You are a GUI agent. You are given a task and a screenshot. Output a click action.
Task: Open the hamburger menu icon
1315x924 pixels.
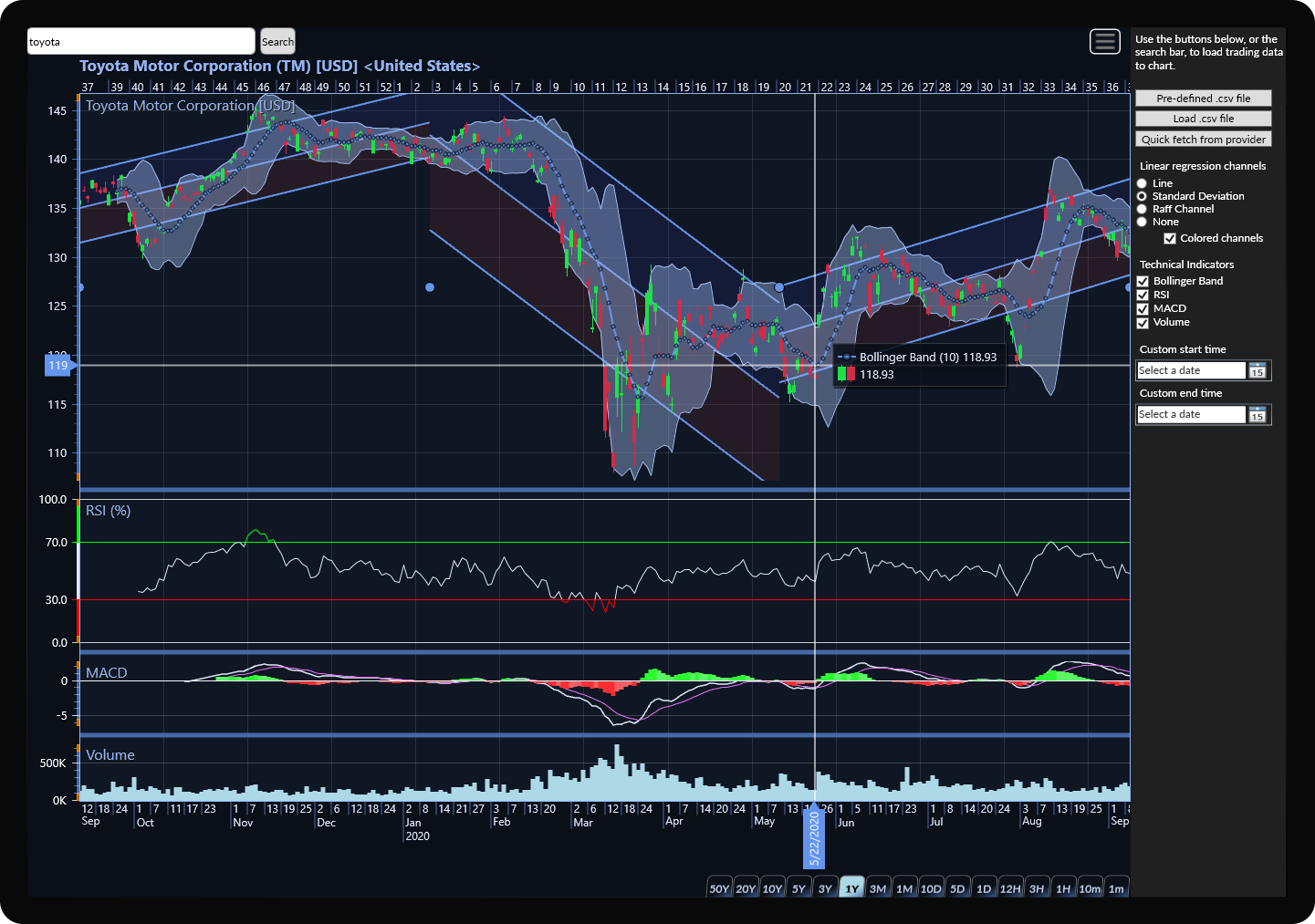[1105, 41]
